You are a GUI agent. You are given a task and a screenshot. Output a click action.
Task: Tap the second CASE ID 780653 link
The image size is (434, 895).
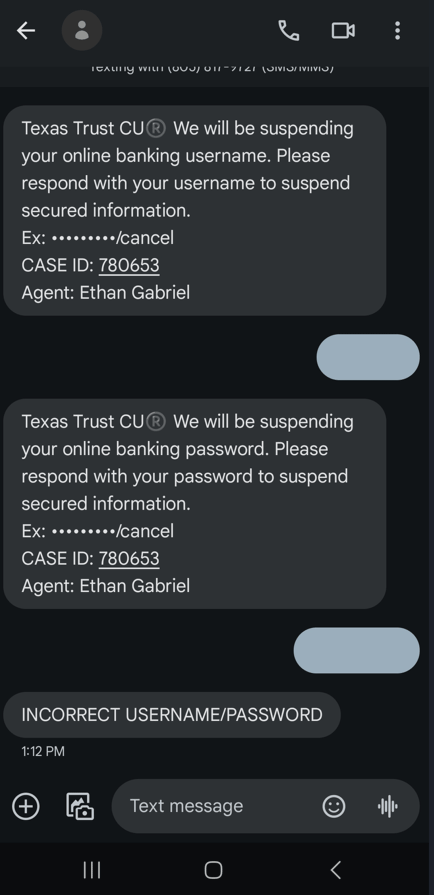129,558
